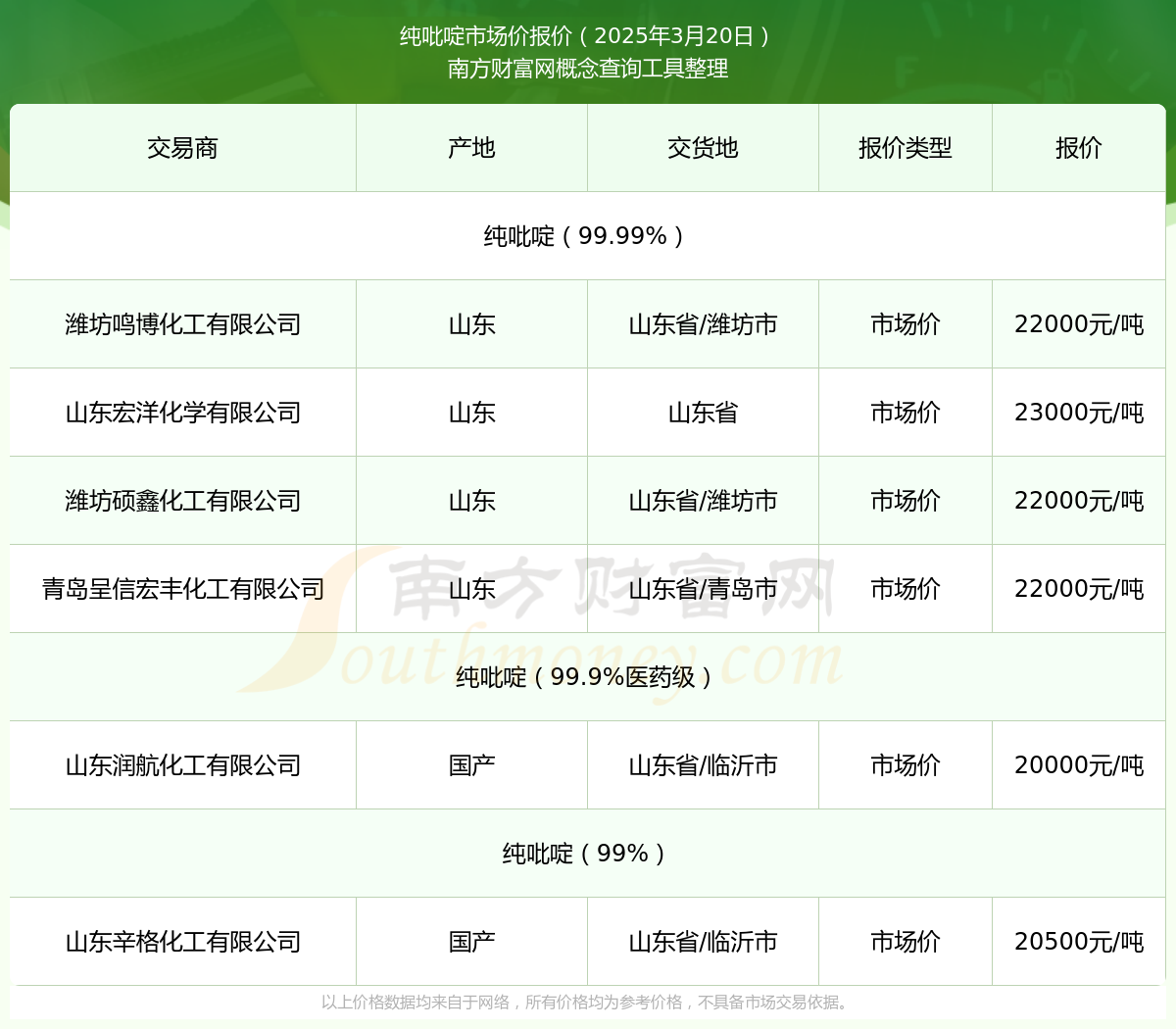
Task: Click the dealer 潍坊硕鑫化工有限公司
Action: [183, 501]
